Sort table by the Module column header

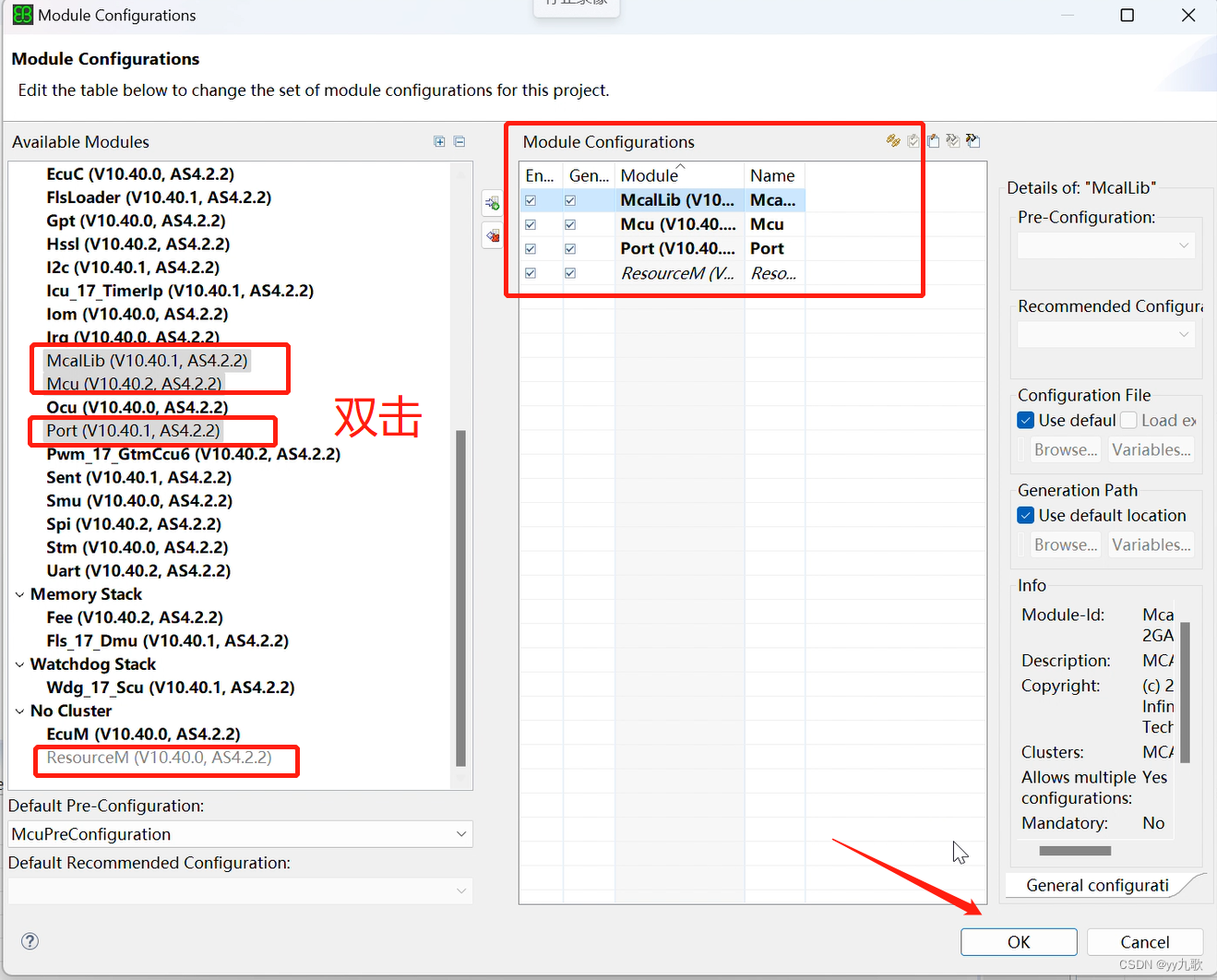679,175
